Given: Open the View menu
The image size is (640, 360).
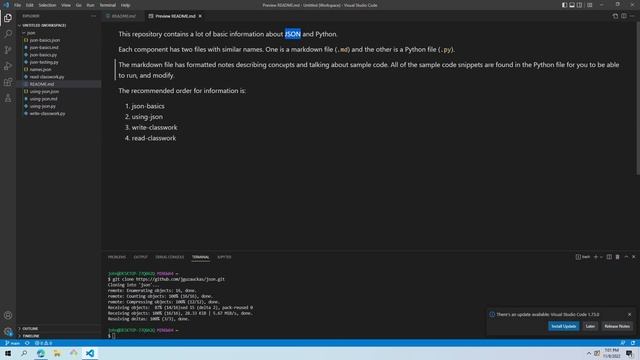Looking at the screenshot, I should [66, 5].
